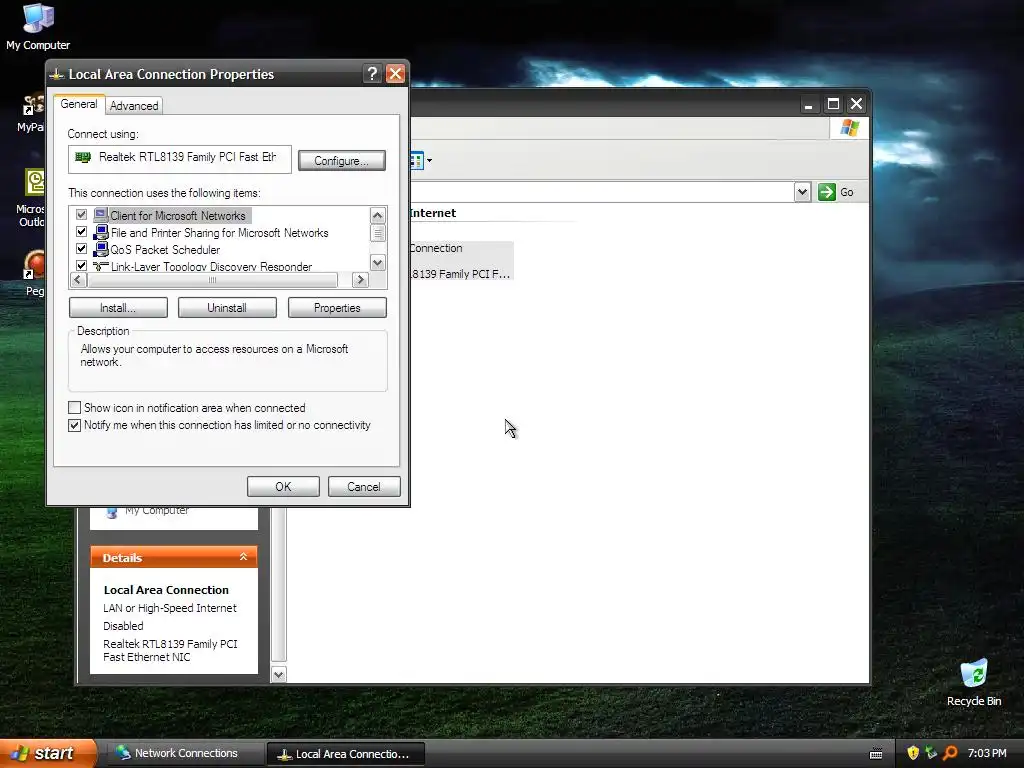Click the My Computer link icon in sidebar
The height and width of the screenshot is (768, 1024).
pos(112,512)
